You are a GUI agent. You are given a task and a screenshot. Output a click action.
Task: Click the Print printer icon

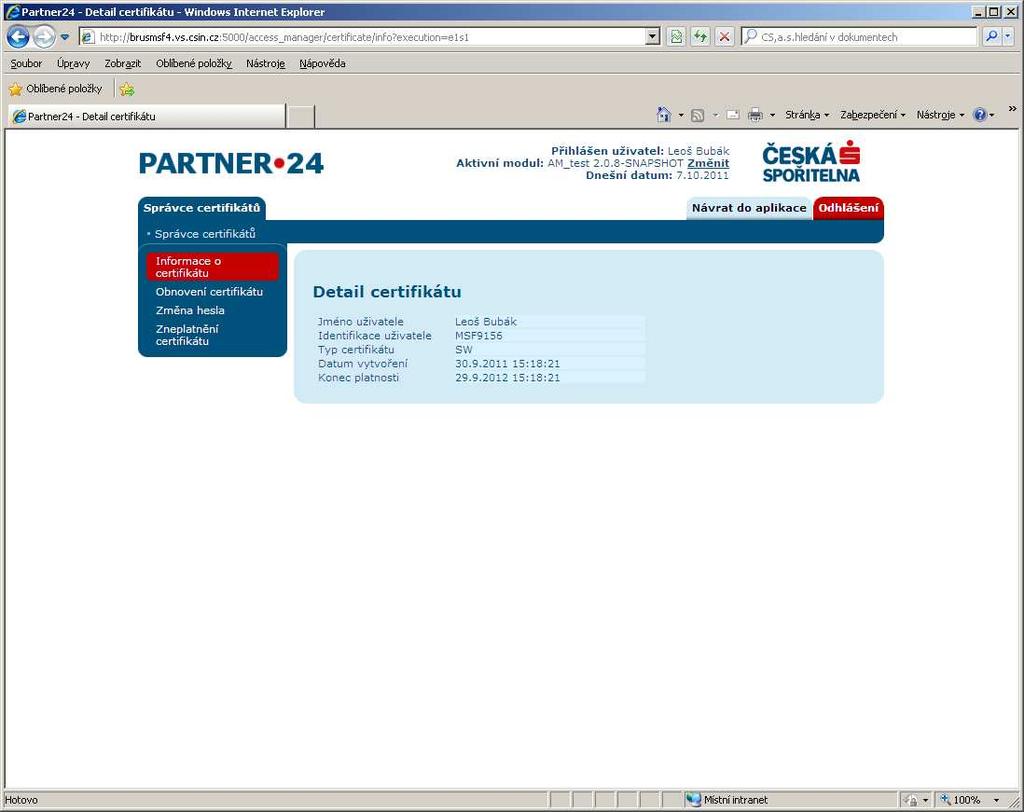(x=755, y=115)
